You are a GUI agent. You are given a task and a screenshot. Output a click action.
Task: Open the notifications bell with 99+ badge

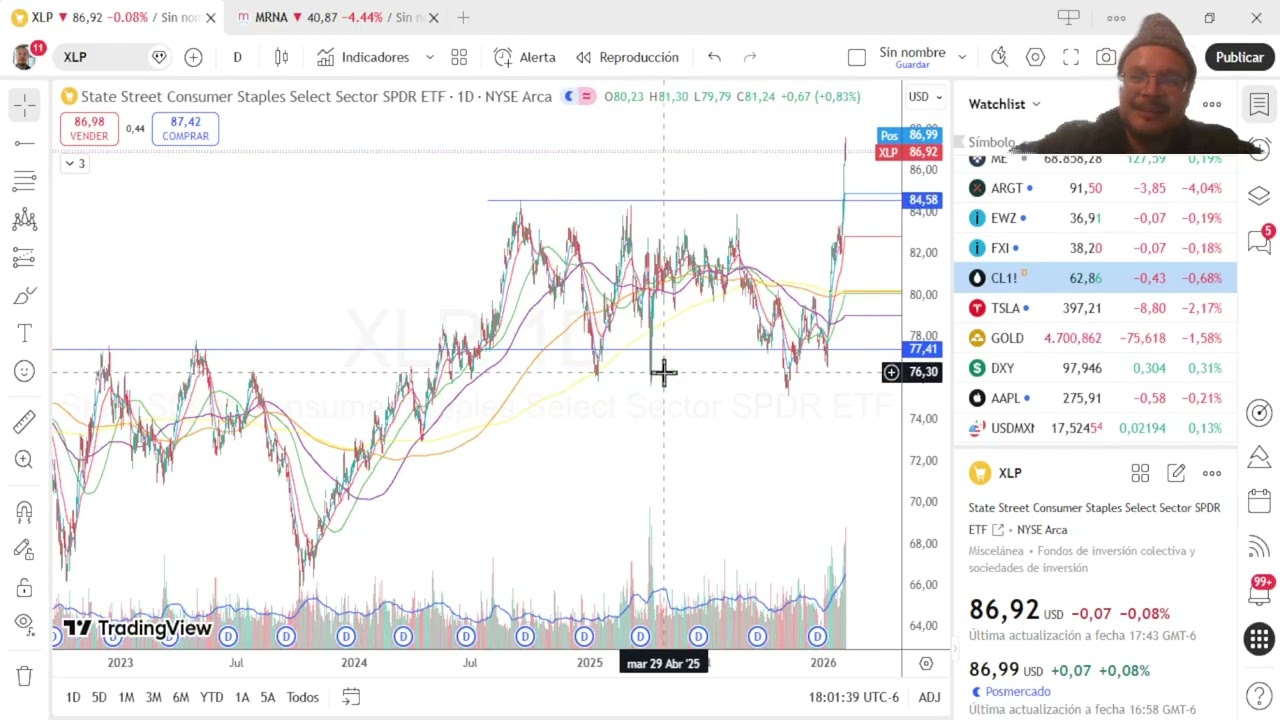pos(1259,592)
